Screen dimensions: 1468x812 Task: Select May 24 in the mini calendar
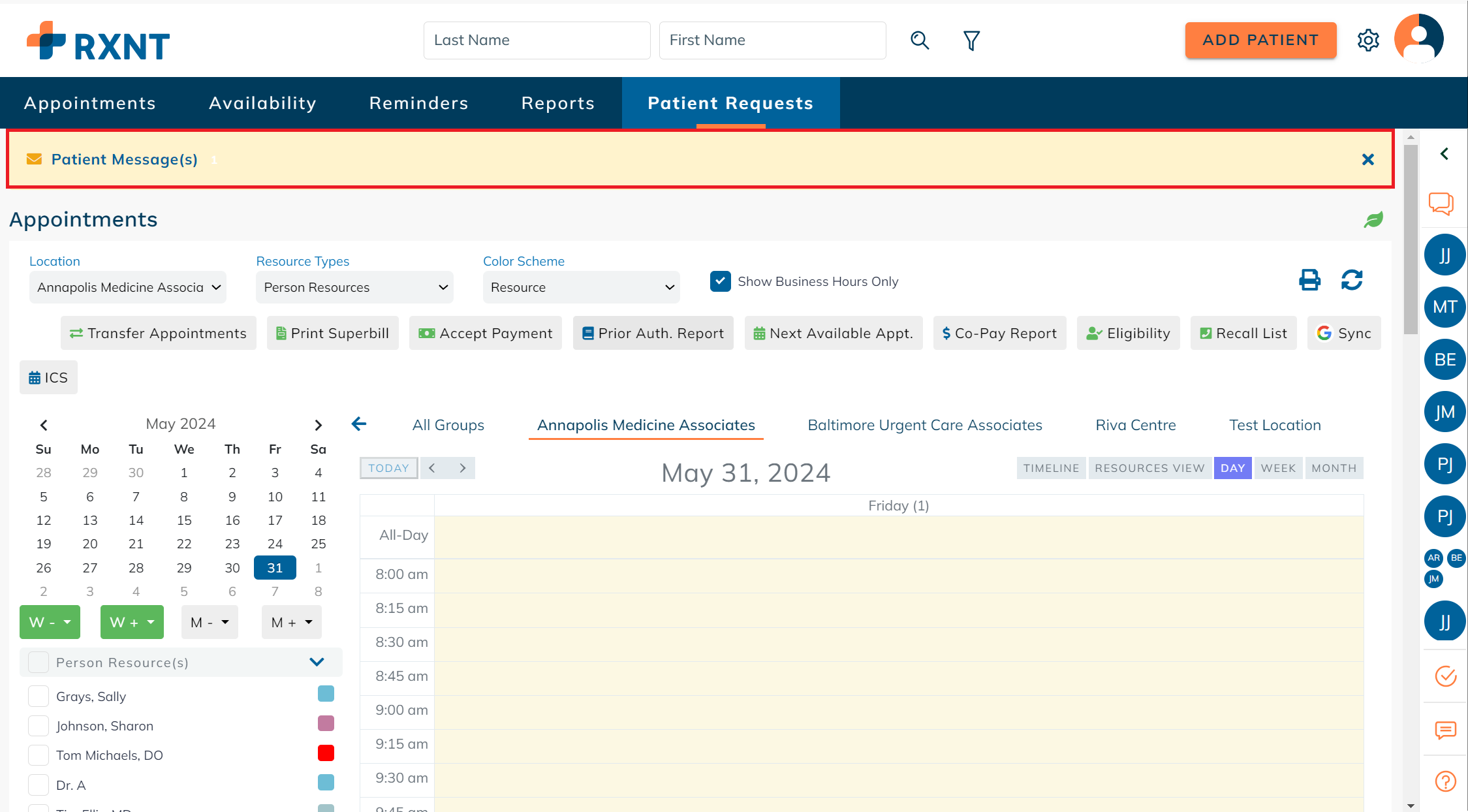click(x=275, y=544)
